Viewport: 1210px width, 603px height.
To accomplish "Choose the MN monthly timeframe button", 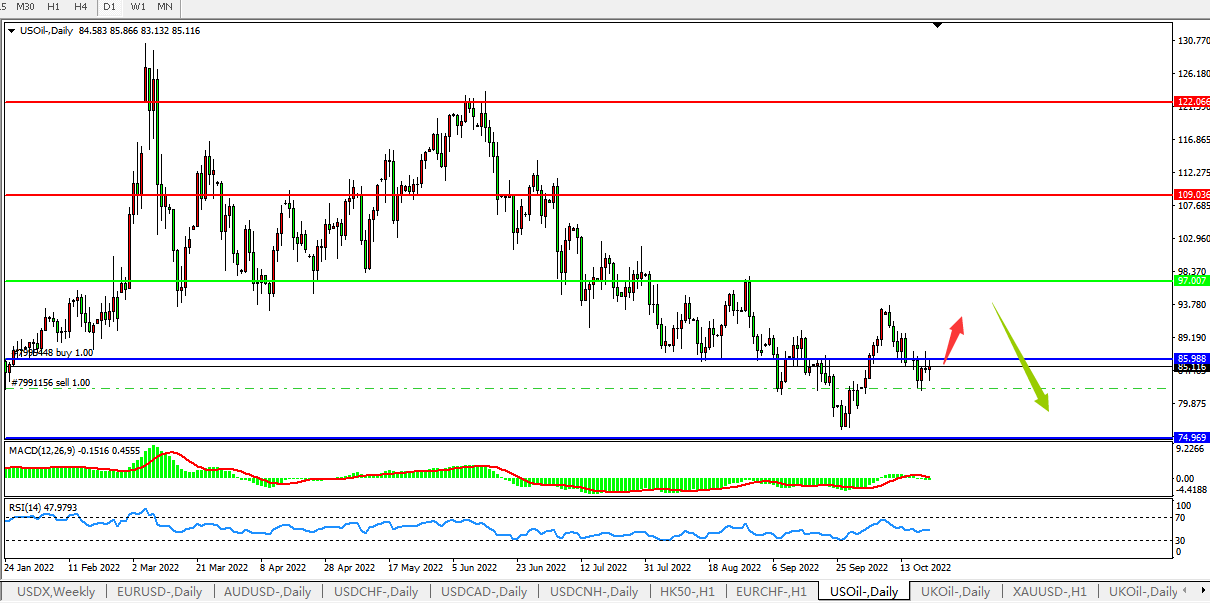I will coord(165,7).
